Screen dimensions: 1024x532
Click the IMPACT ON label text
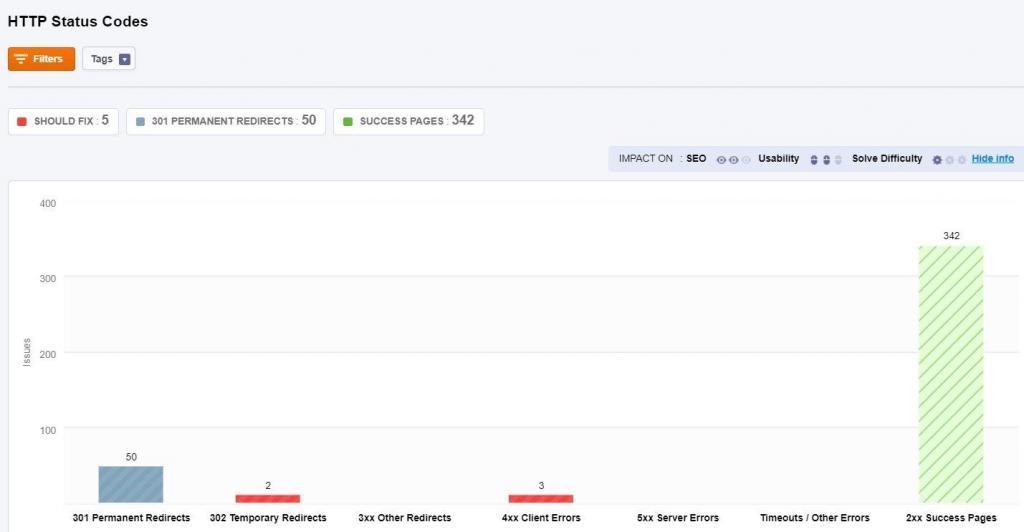point(645,159)
